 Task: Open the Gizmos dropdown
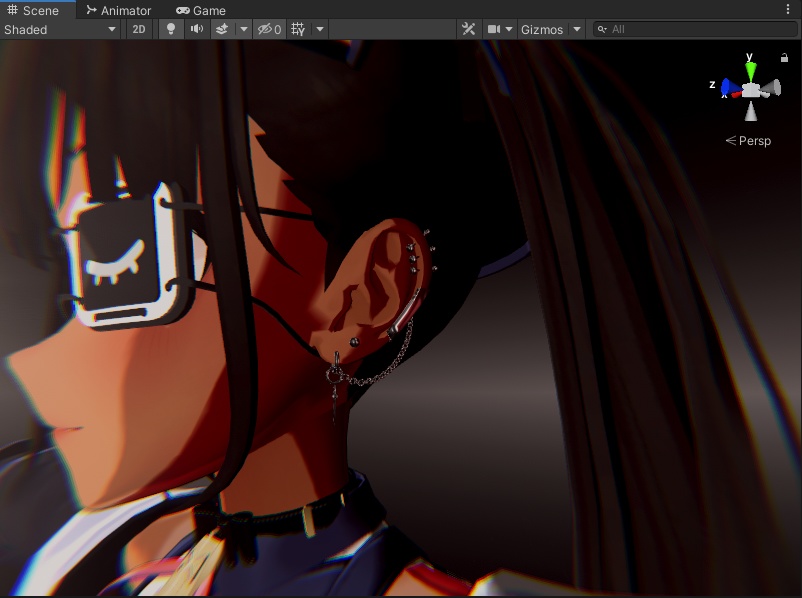544,29
